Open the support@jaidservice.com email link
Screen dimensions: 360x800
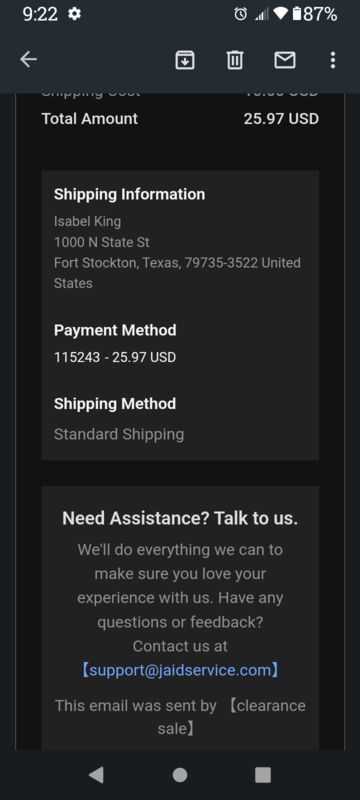(180, 670)
